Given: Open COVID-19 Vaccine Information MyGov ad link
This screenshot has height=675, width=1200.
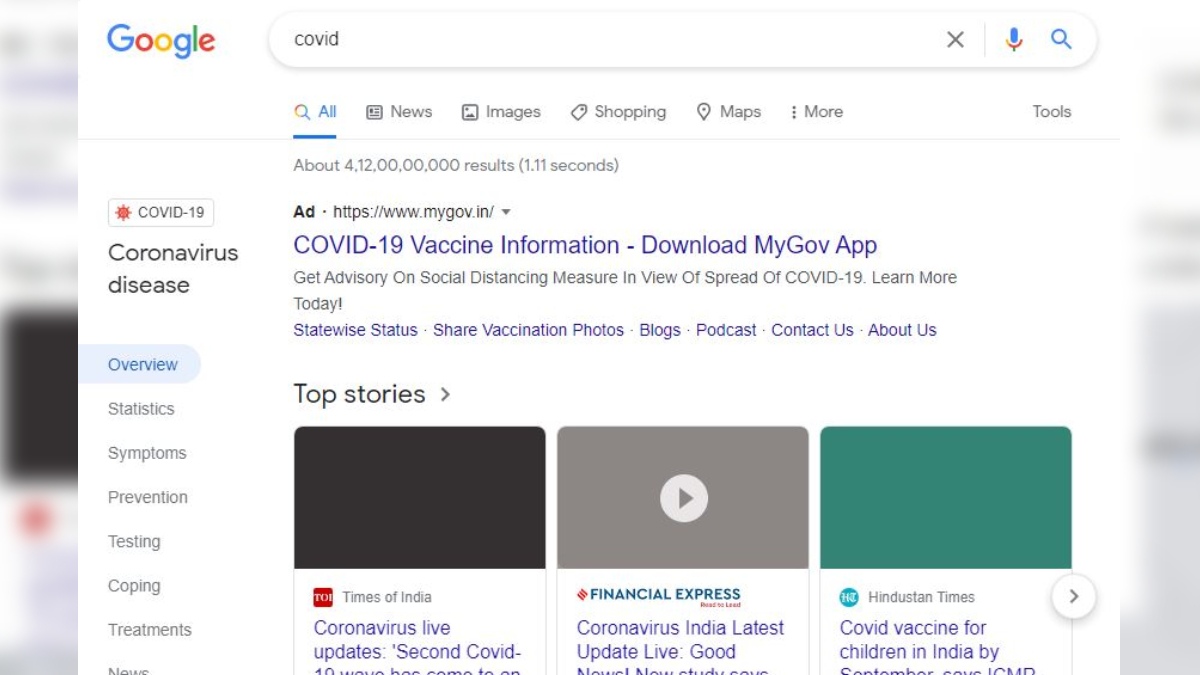Looking at the screenshot, I should [585, 245].
